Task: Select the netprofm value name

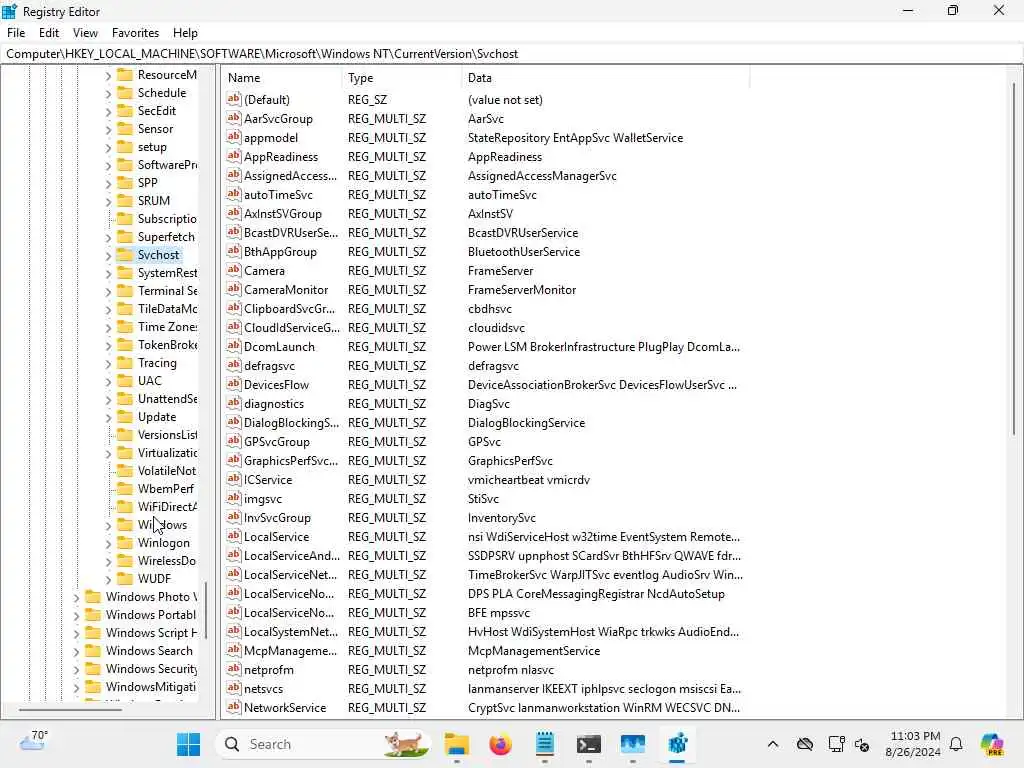Action: [x=268, y=669]
